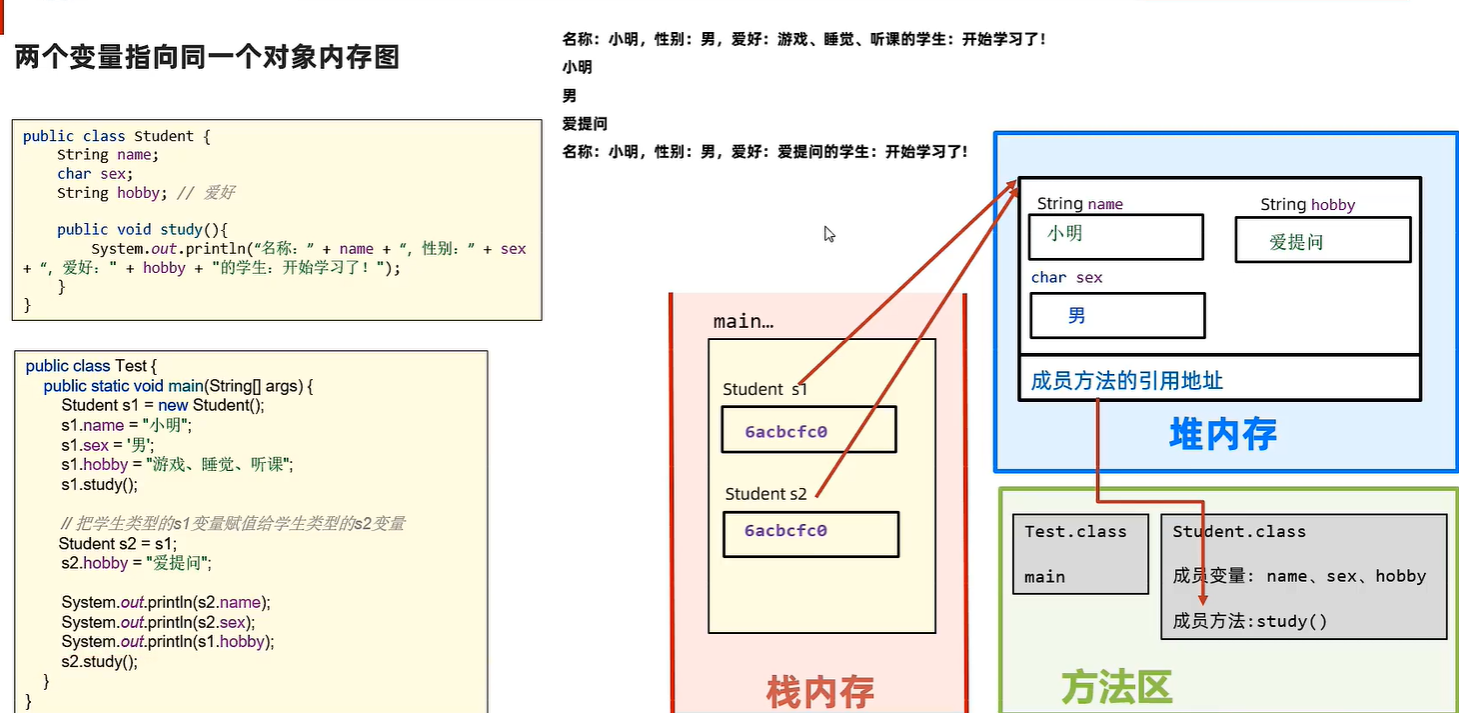Select output line ending 游戏、睡觉、听课的学生：开始学习了！

tap(804, 39)
